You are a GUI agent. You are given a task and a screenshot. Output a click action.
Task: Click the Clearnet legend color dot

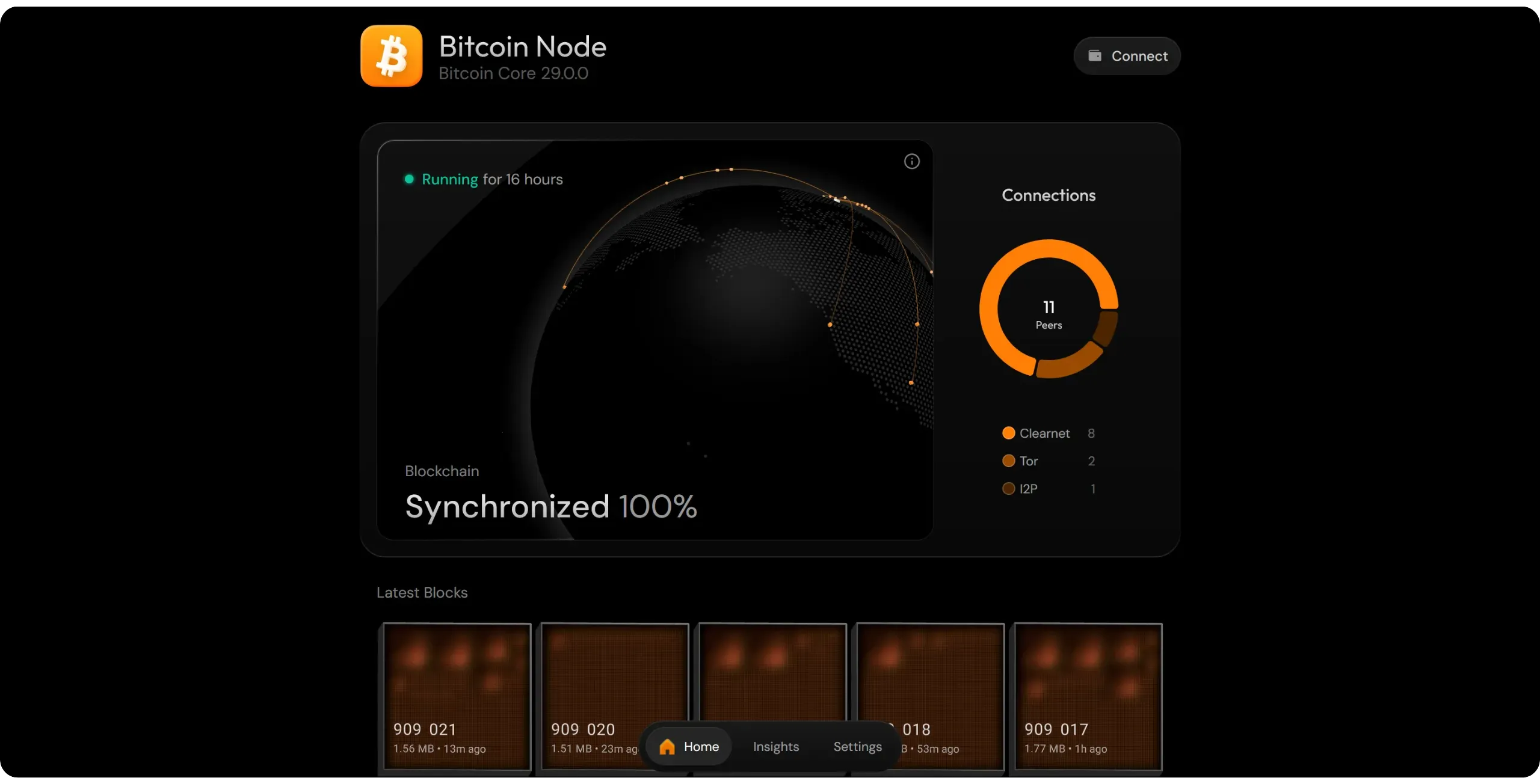[x=1009, y=433]
